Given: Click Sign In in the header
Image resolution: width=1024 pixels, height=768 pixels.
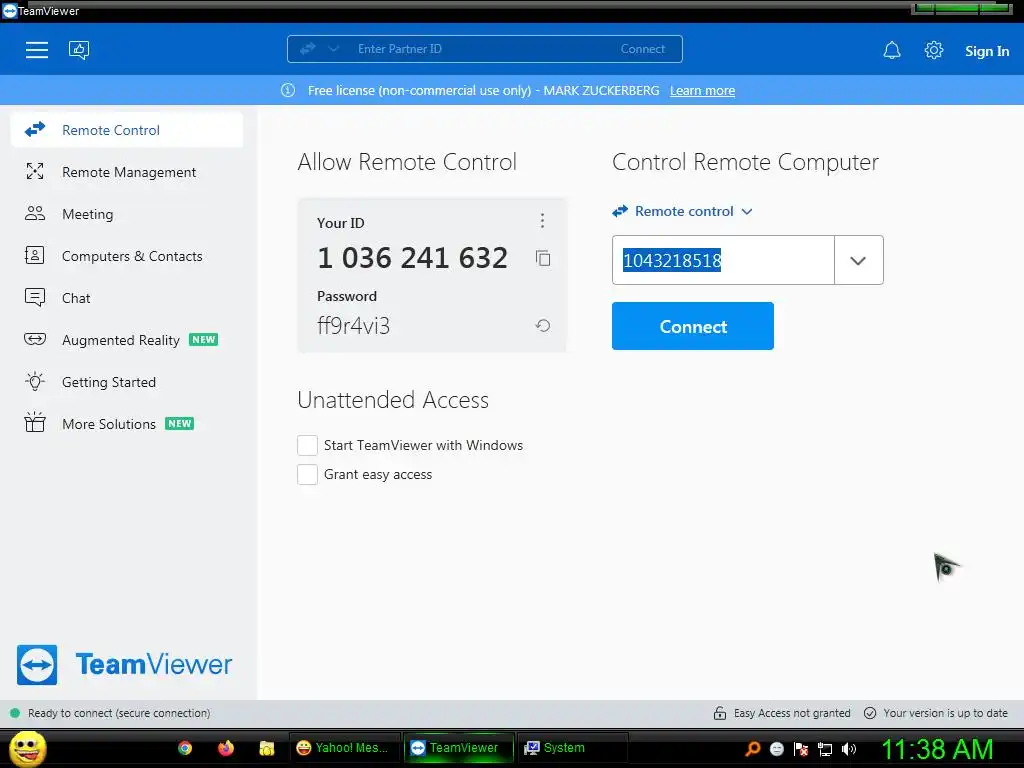Looking at the screenshot, I should (987, 51).
